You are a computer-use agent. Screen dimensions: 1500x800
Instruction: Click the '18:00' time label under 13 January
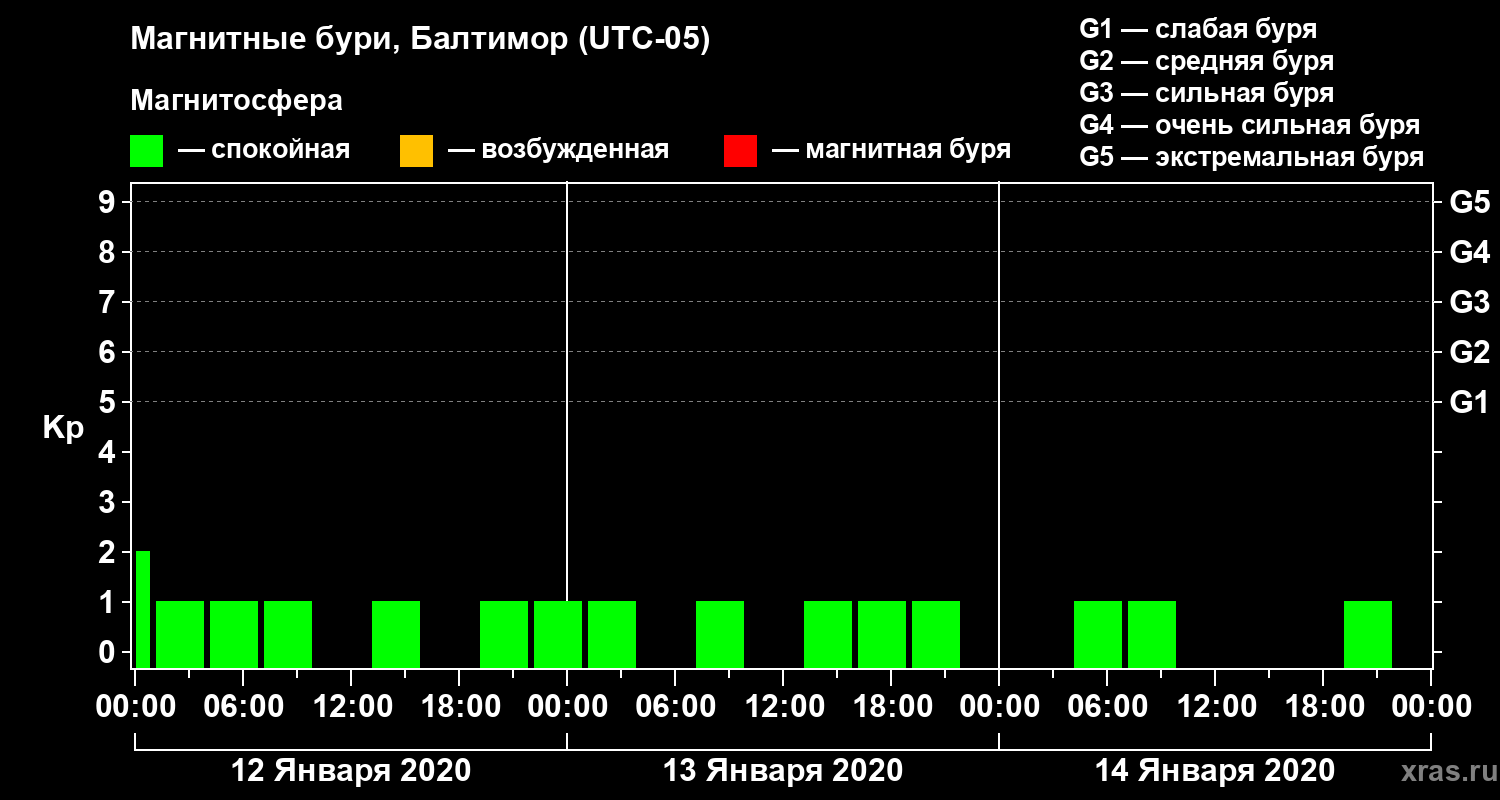click(x=891, y=707)
